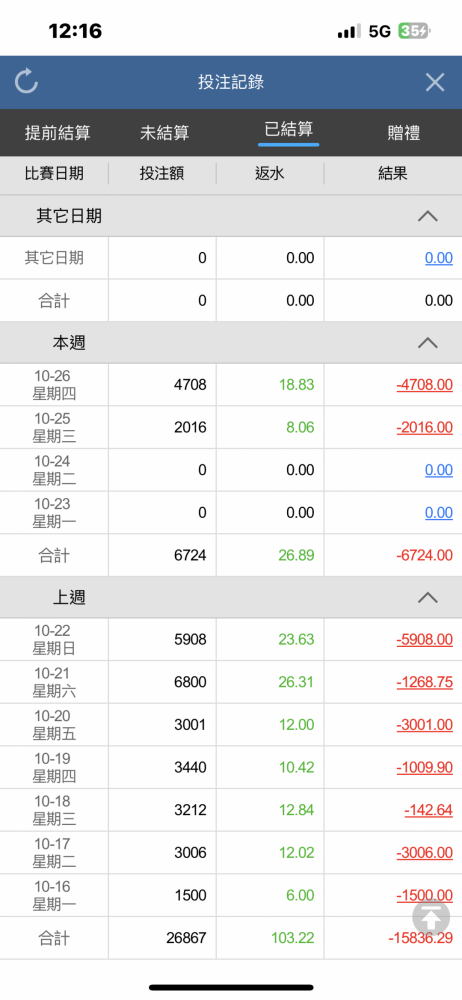The width and height of the screenshot is (462, 1000).
Task: Open the 贈禮 tab
Action: (403, 133)
